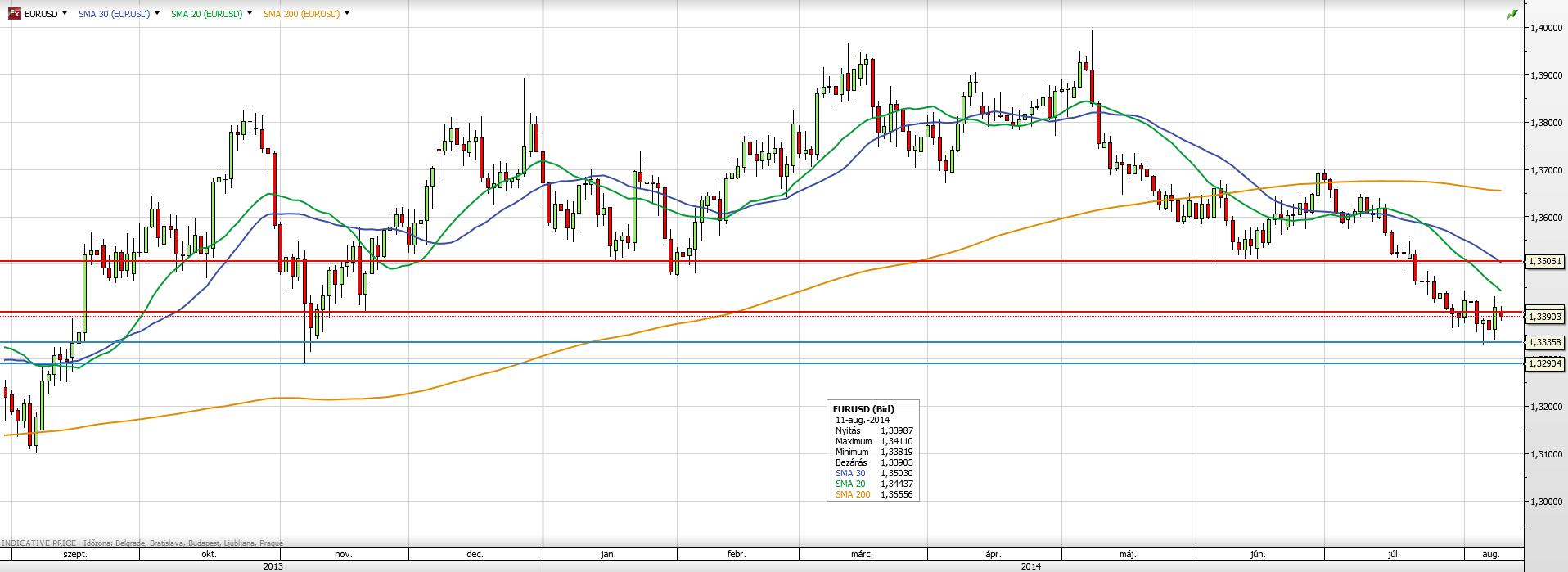This screenshot has height=572, width=1568.
Task: Click the green SMA 20 (EURUSD) label
Action: [x=206, y=14]
